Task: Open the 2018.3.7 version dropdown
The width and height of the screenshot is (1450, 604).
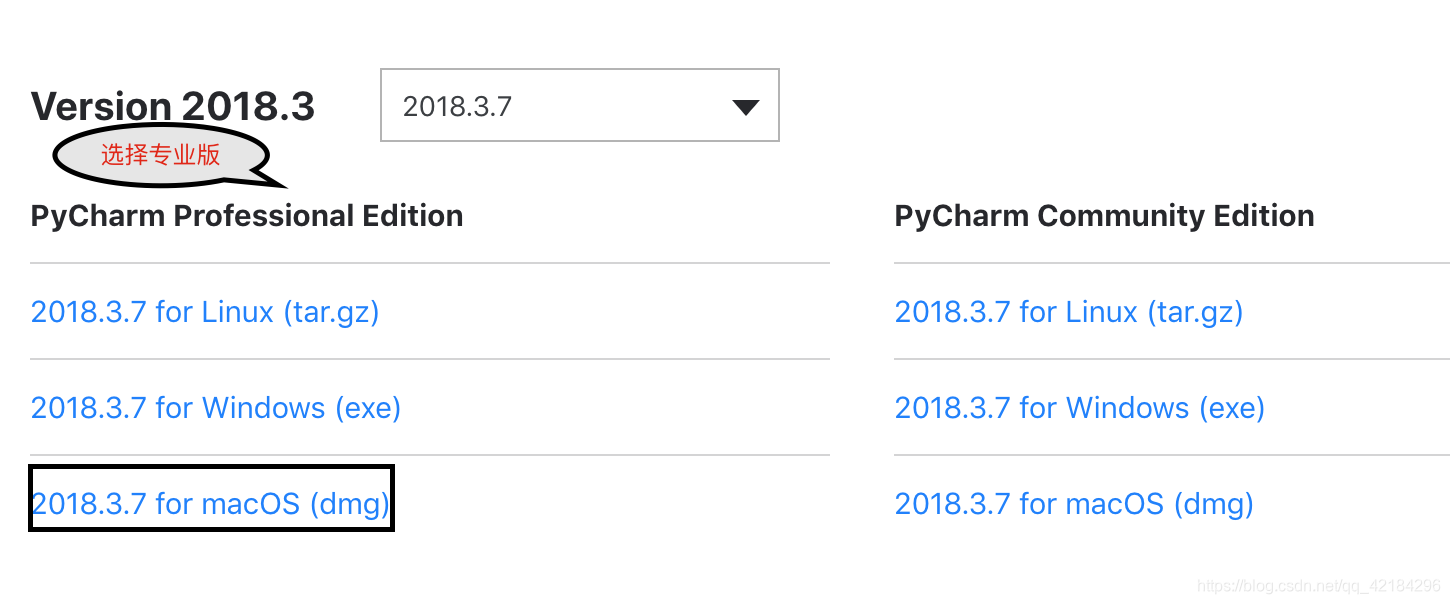Action: [579, 105]
